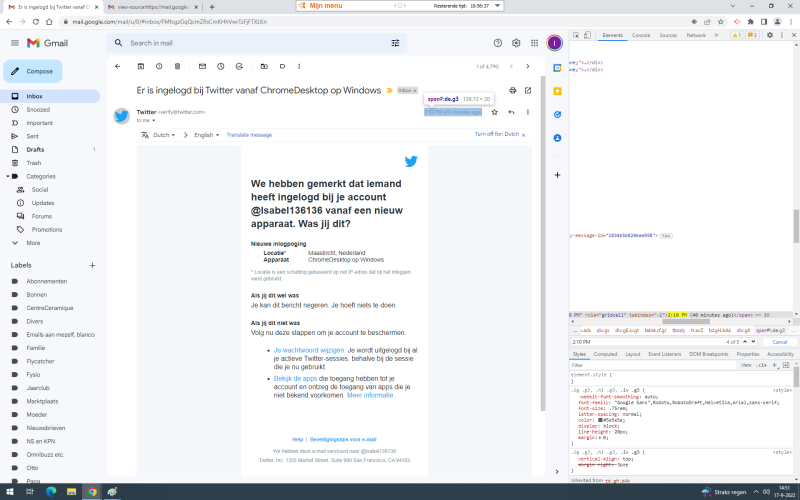Toggle the device toolbar in DevTools

point(588,35)
